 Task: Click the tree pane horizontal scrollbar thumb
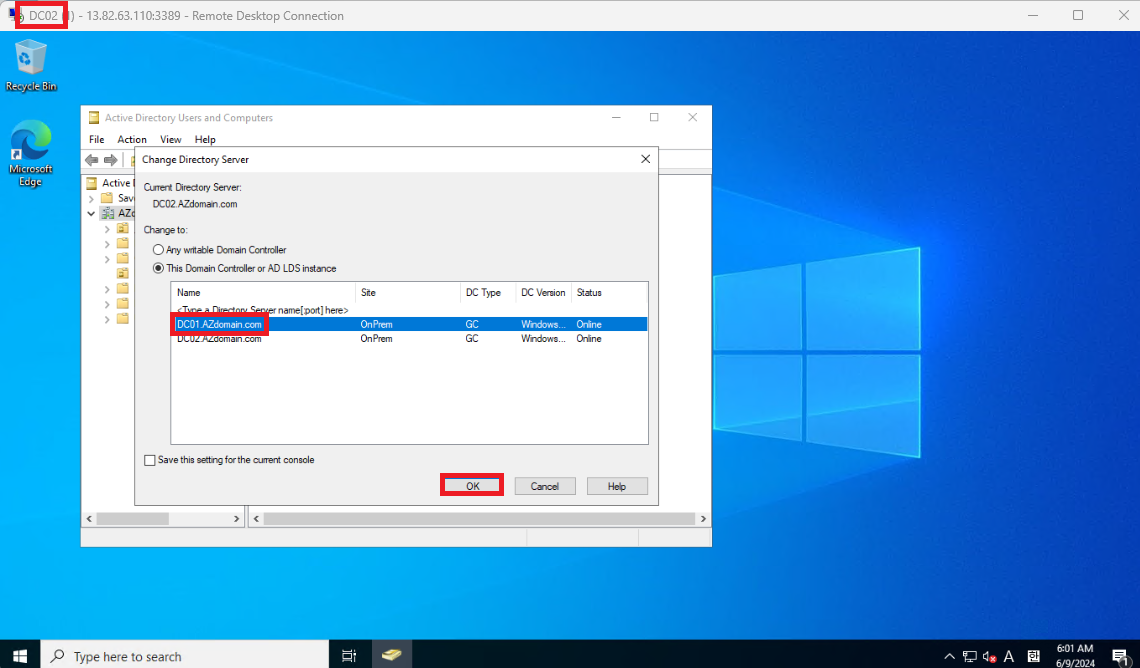click(132, 519)
